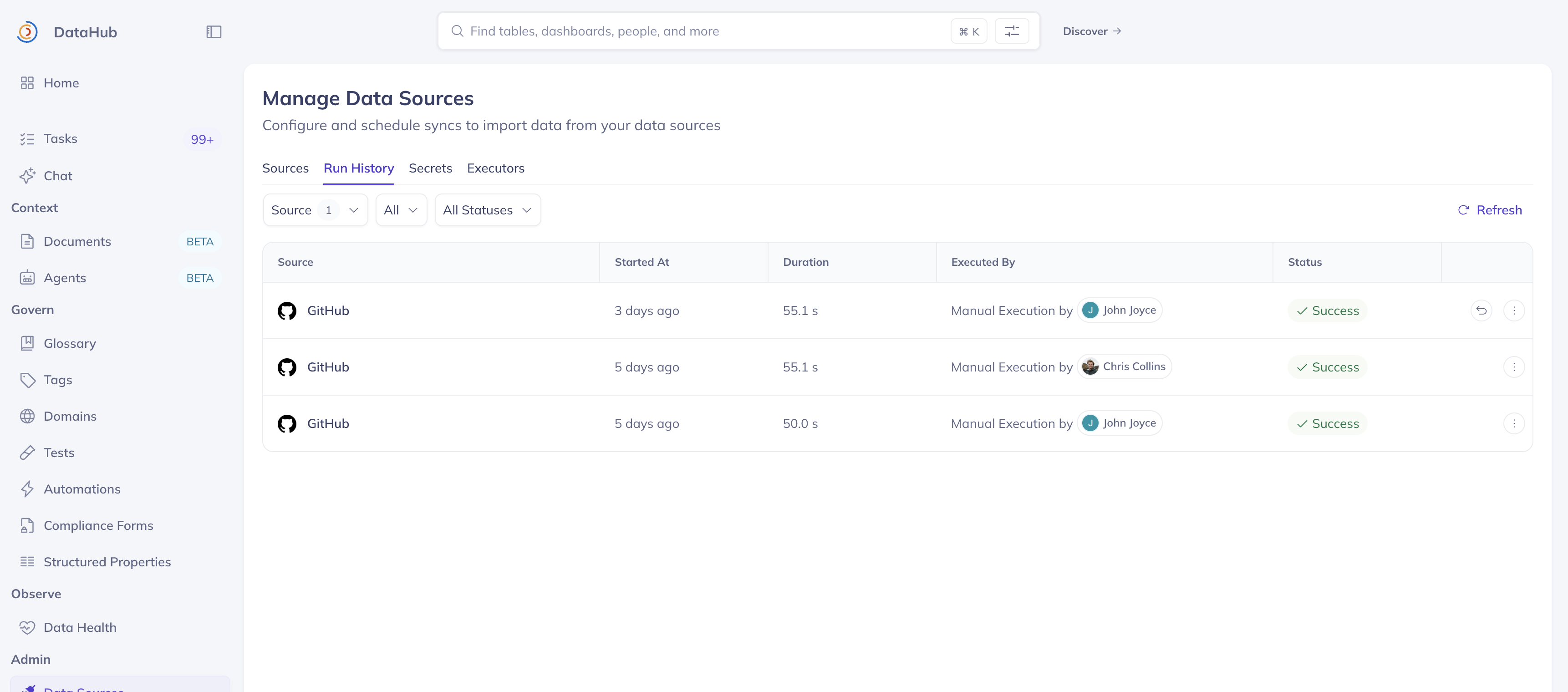
Task: Click the 99+ Tasks count badge
Action: pos(202,139)
